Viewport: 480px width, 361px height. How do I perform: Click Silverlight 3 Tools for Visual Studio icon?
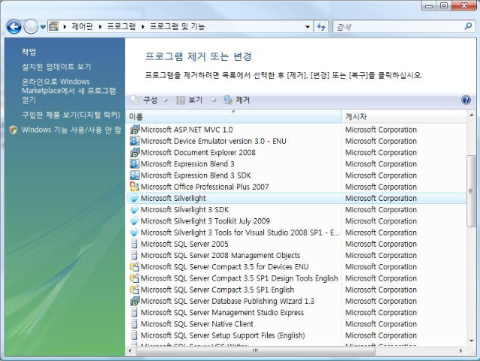134,232
